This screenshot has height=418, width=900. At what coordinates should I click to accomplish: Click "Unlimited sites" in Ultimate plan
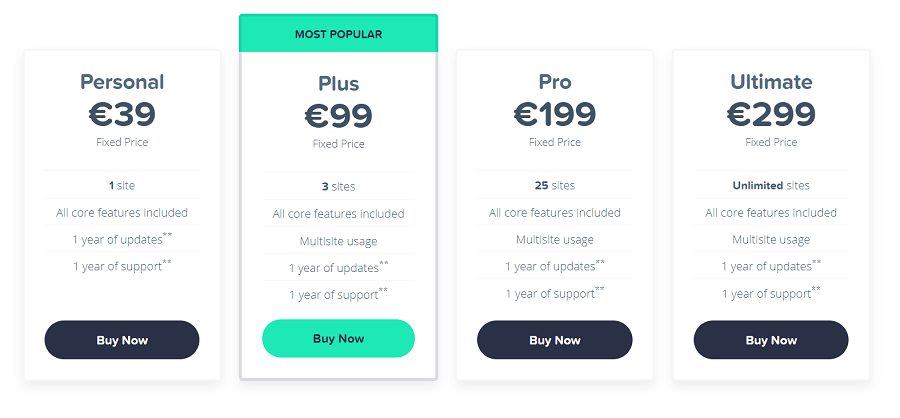771,185
